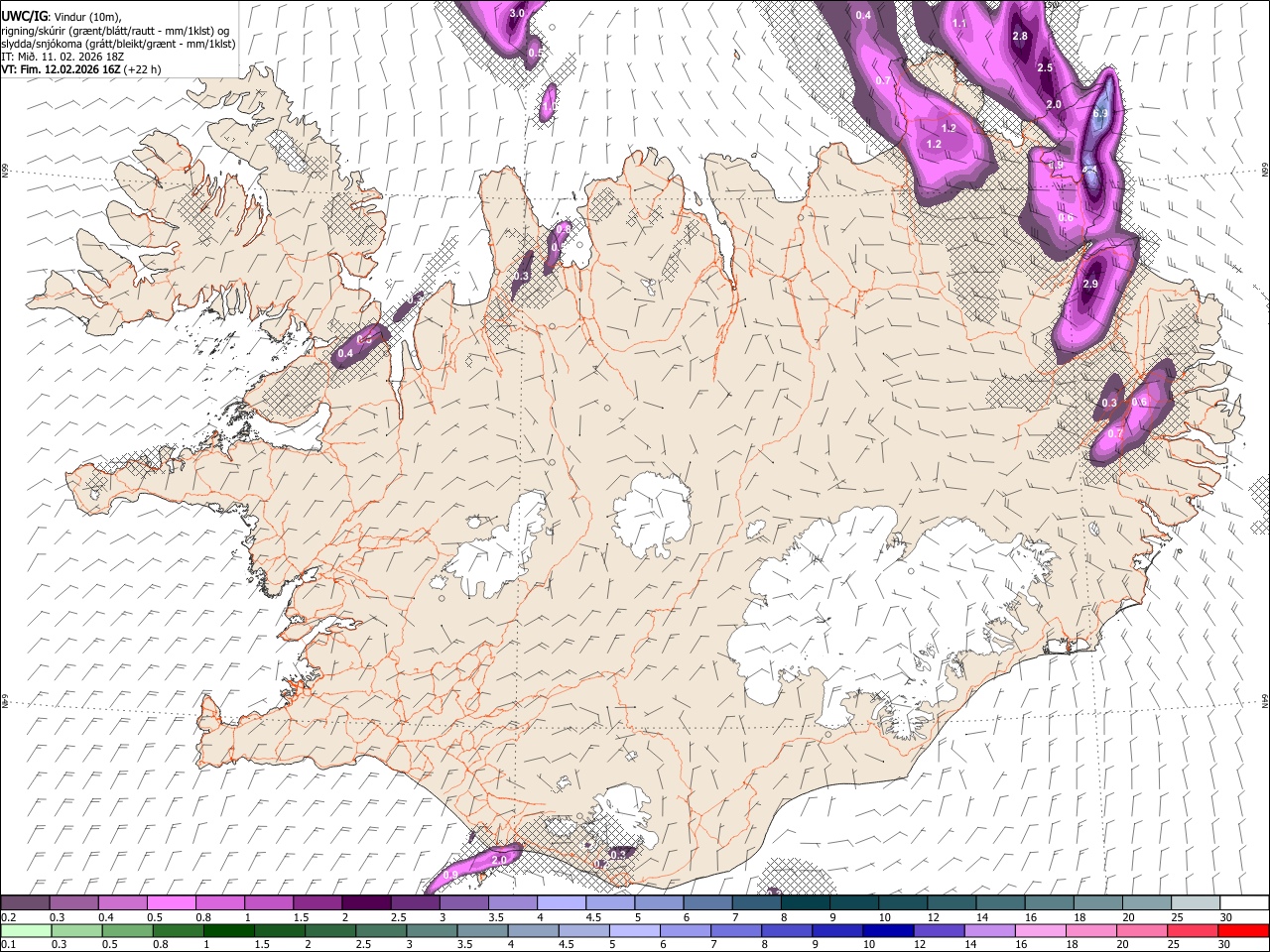
Task: Select lower legend swatch between 1 and 1.5
Action: coord(229,930)
